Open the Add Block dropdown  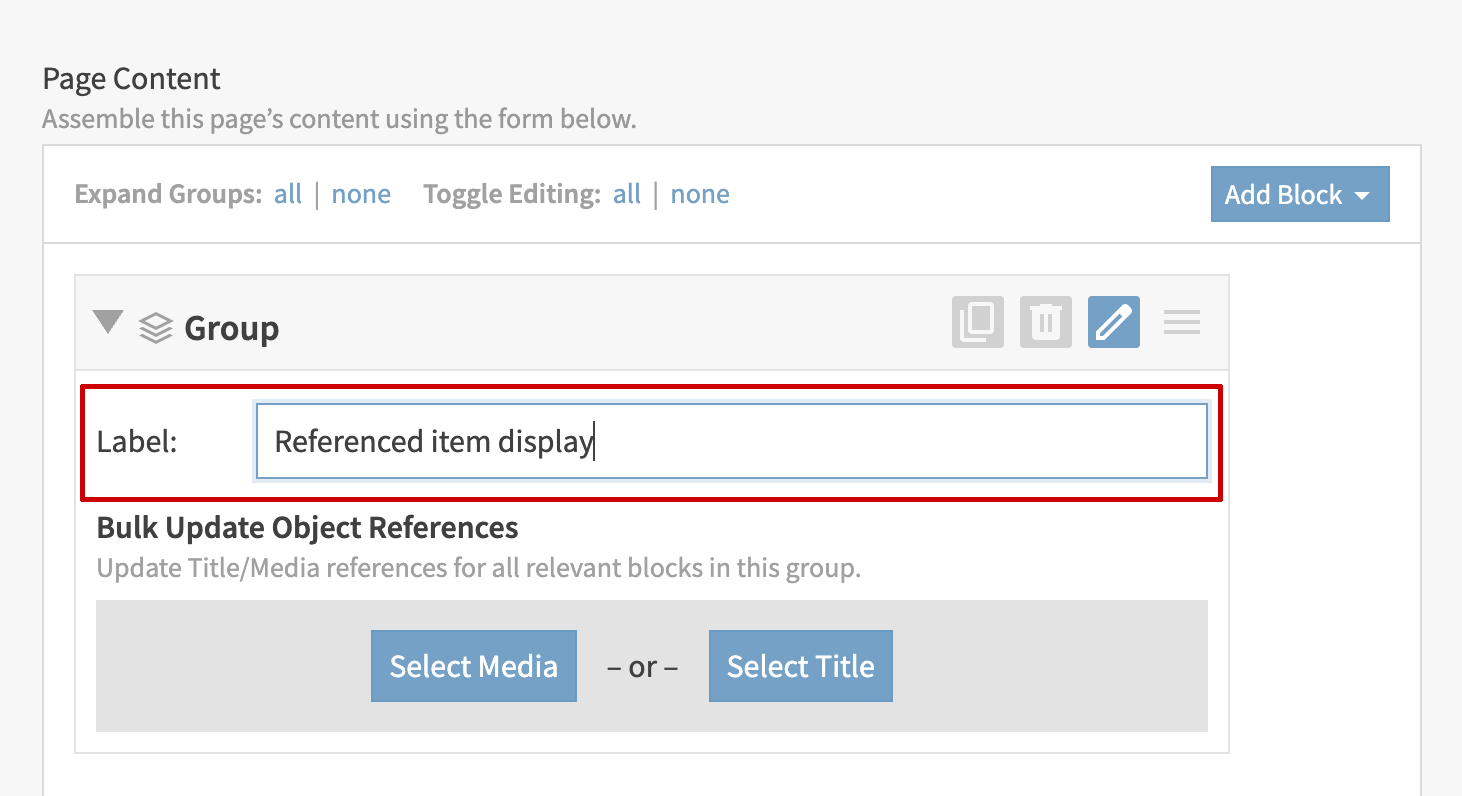pos(1299,194)
